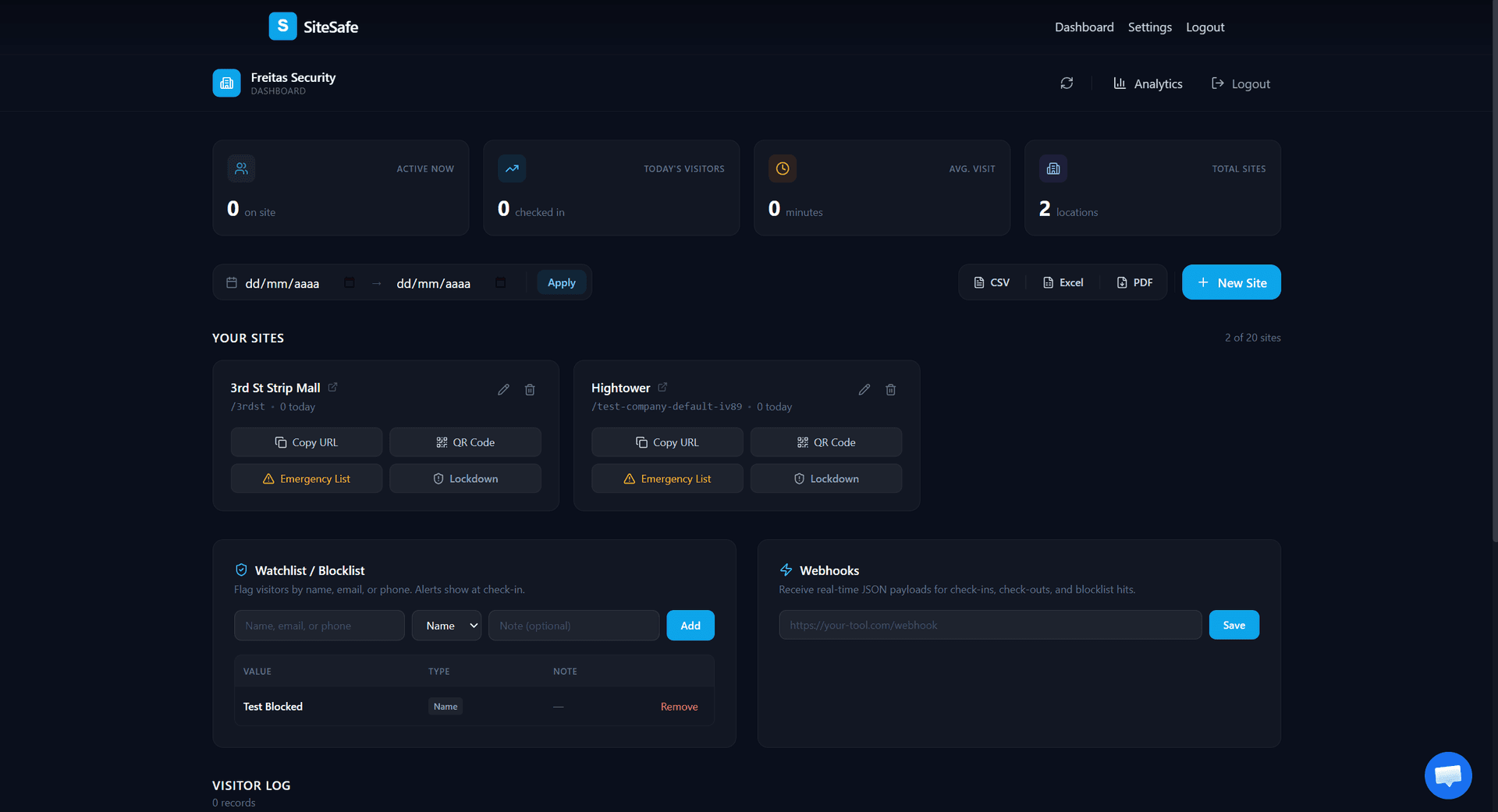Edit 3rd St Strip Mall with the pencil icon
The image size is (1498, 812).
coord(503,389)
